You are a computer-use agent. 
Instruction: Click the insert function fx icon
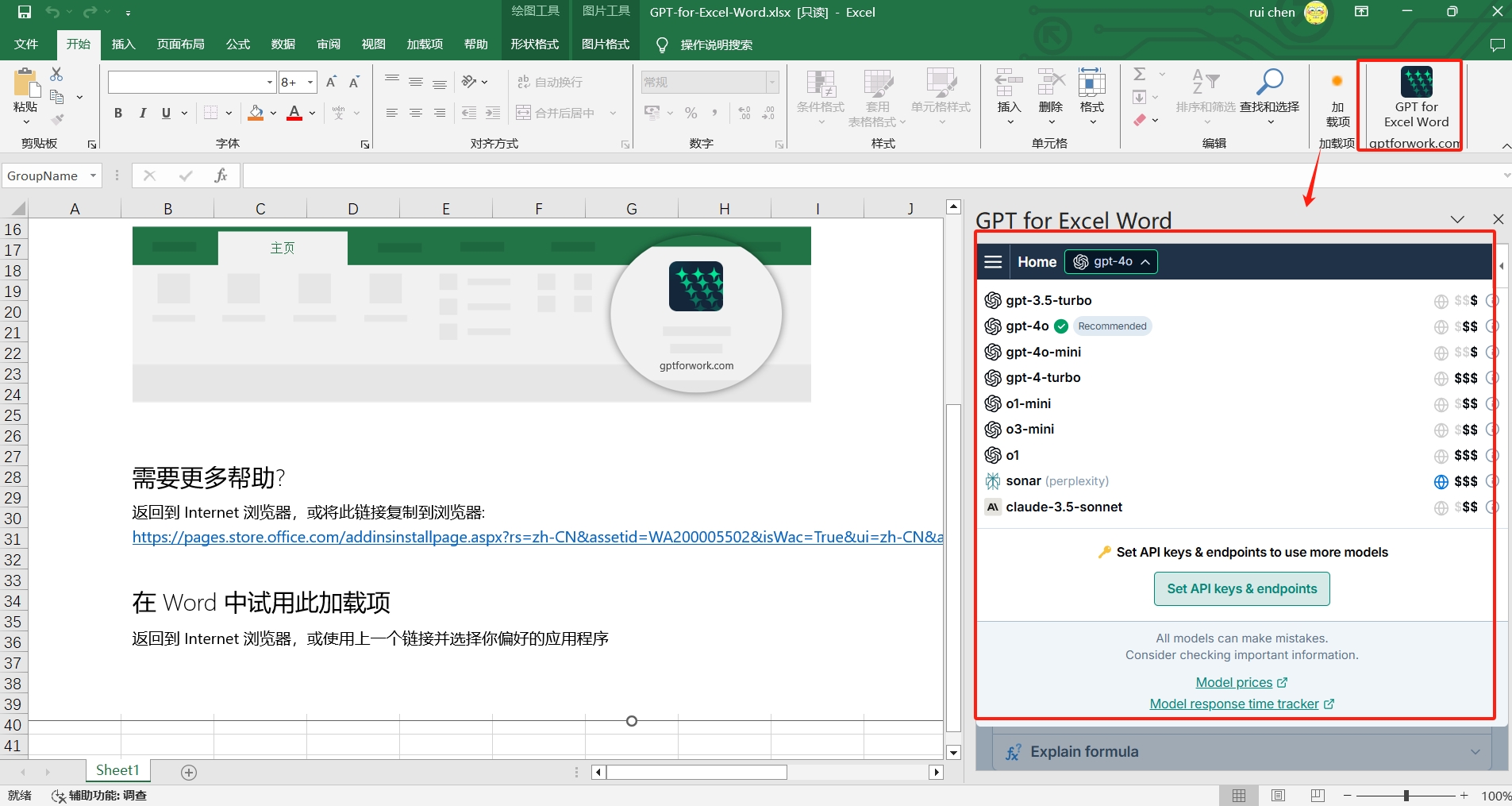[221, 175]
